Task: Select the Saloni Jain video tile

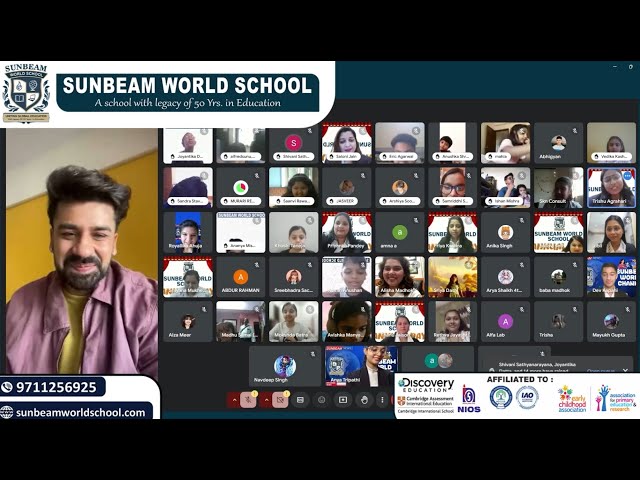Action: click(347, 143)
